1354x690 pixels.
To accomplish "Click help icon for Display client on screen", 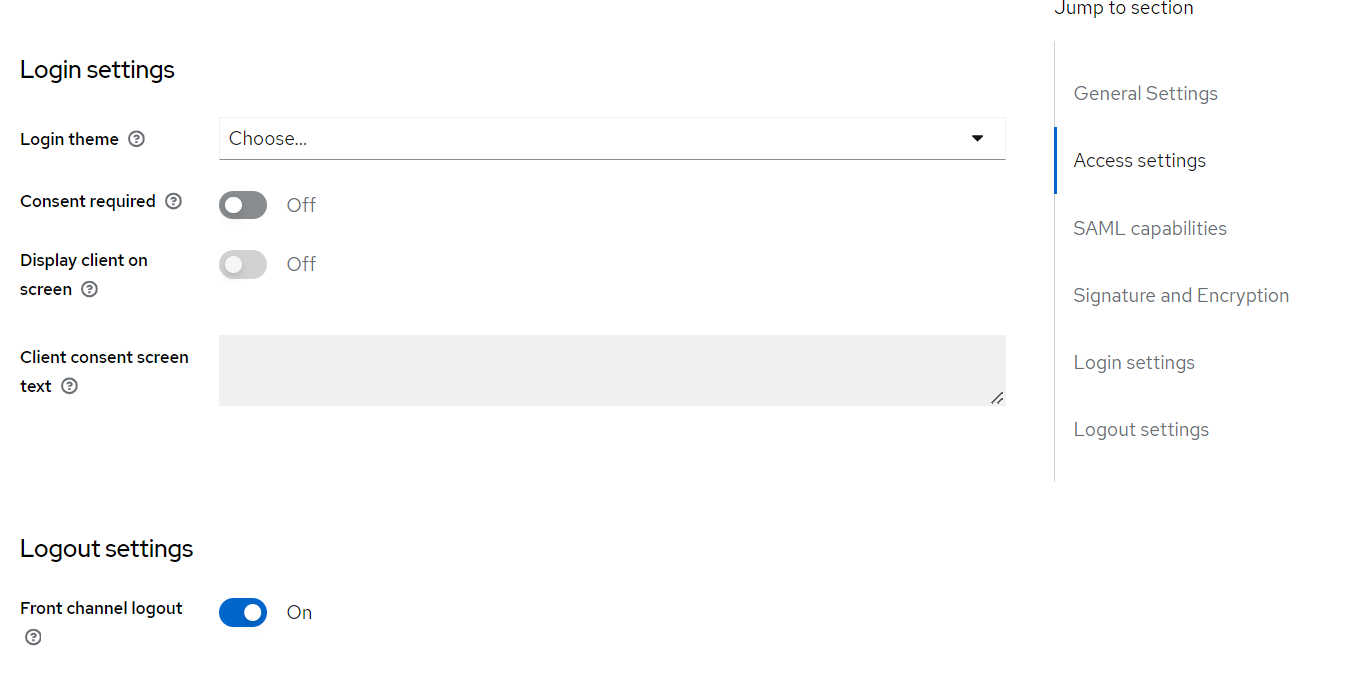I will point(90,289).
